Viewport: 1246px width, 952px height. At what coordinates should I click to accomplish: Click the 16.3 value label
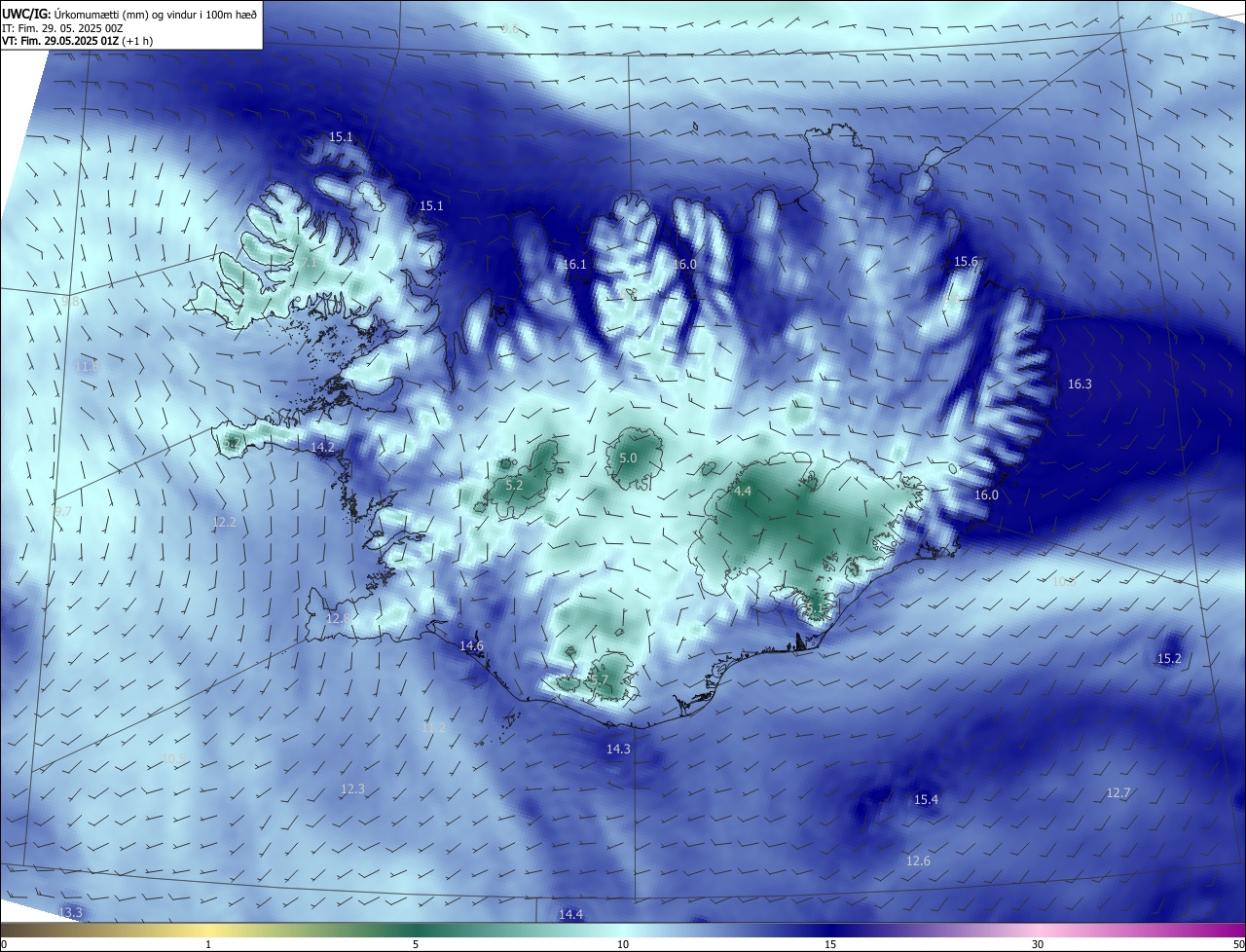[x=1080, y=384]
